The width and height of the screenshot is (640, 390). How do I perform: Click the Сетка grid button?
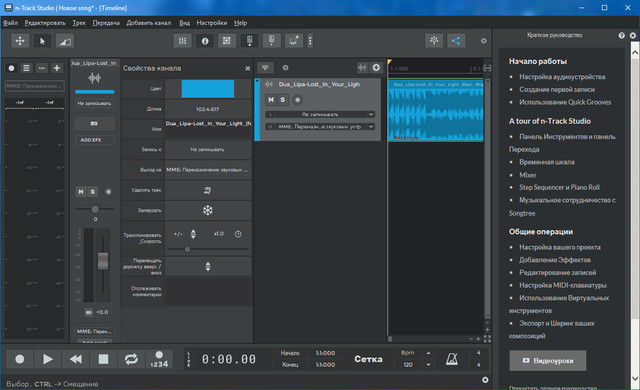click(368, 359)
